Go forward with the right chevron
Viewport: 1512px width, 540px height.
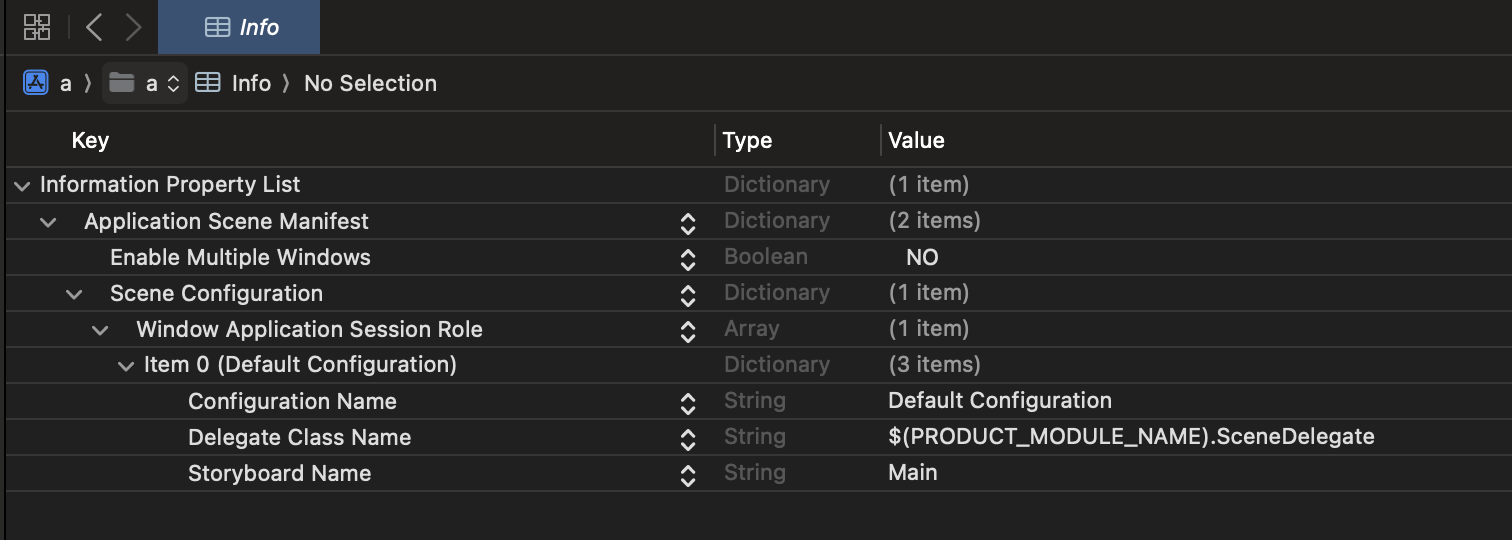[133, 27]
